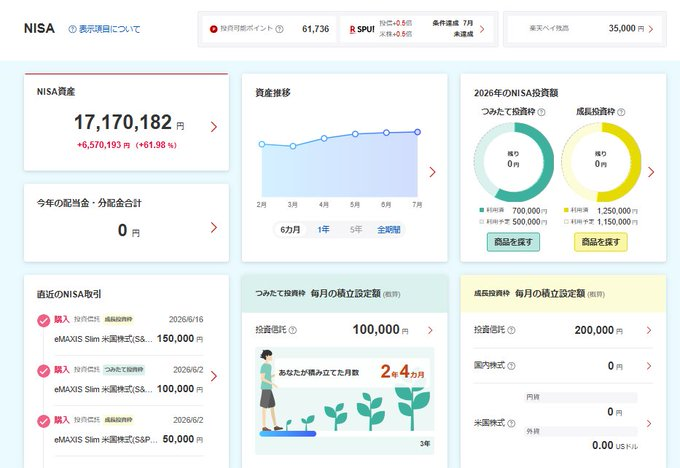Screen dimensions: 680x468
Task: Click the 4月 data point on chart
Action: coord(324,138)
